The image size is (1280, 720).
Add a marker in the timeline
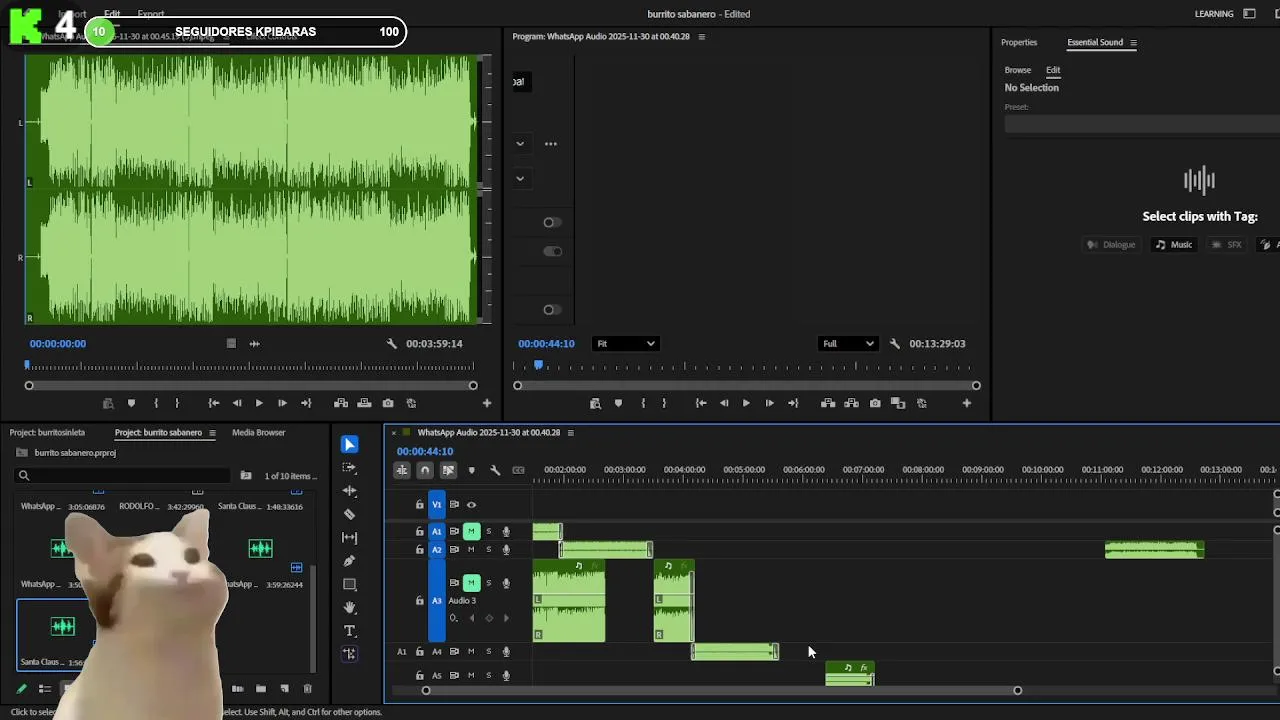(x=472, y=470)
